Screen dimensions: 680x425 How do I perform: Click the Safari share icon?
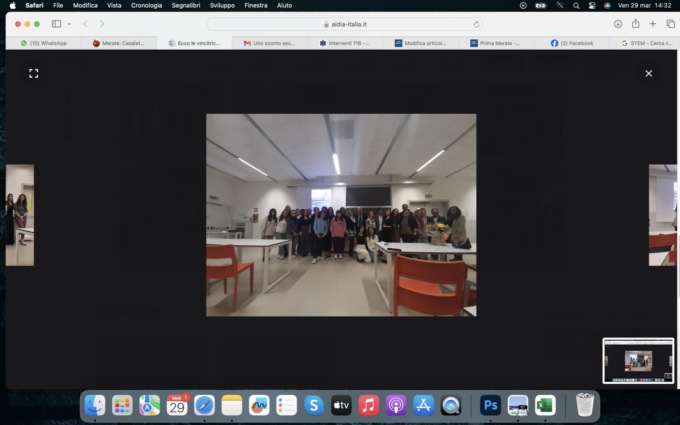point(635,24)
